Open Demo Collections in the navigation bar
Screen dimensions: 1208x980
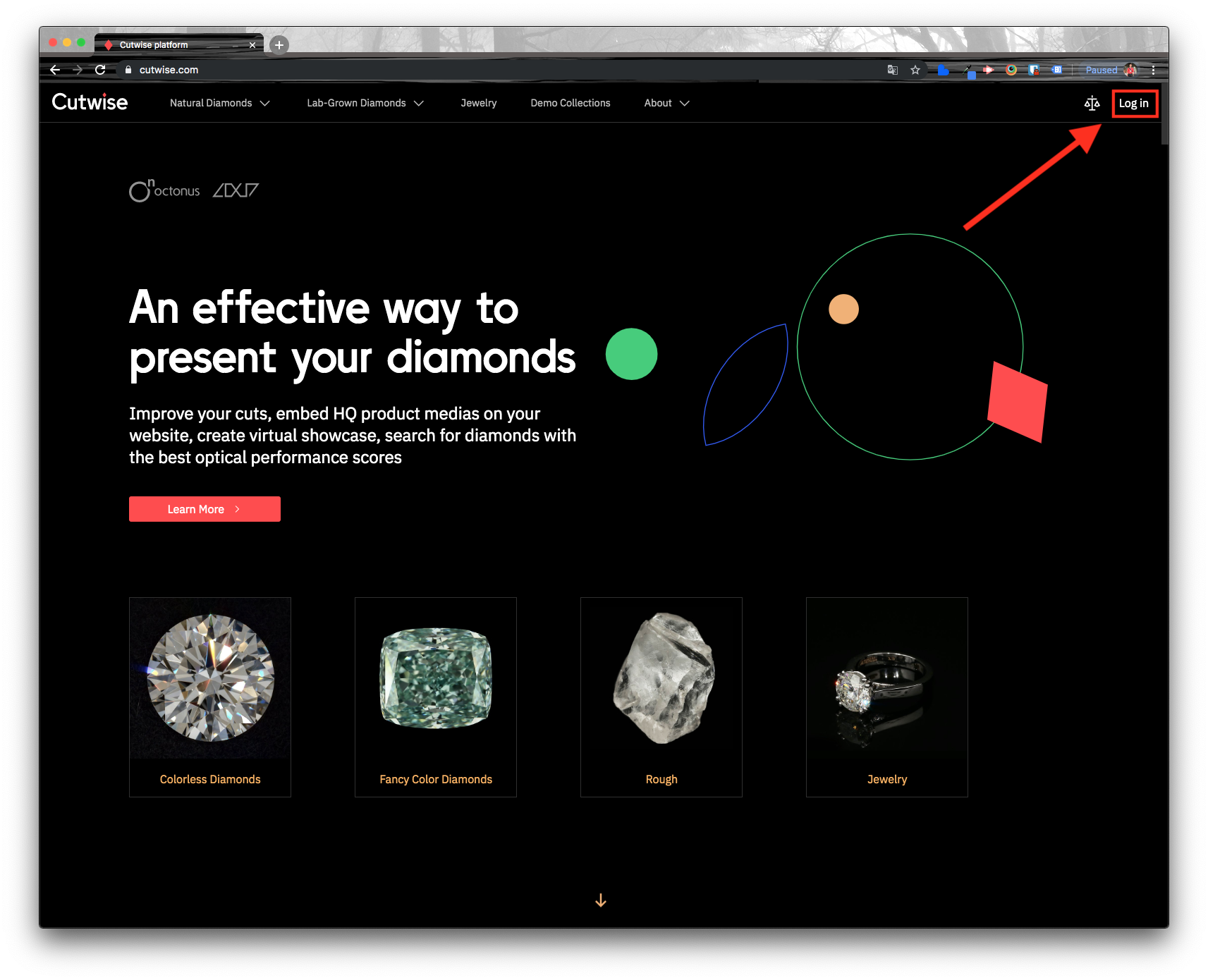point(571,103)
